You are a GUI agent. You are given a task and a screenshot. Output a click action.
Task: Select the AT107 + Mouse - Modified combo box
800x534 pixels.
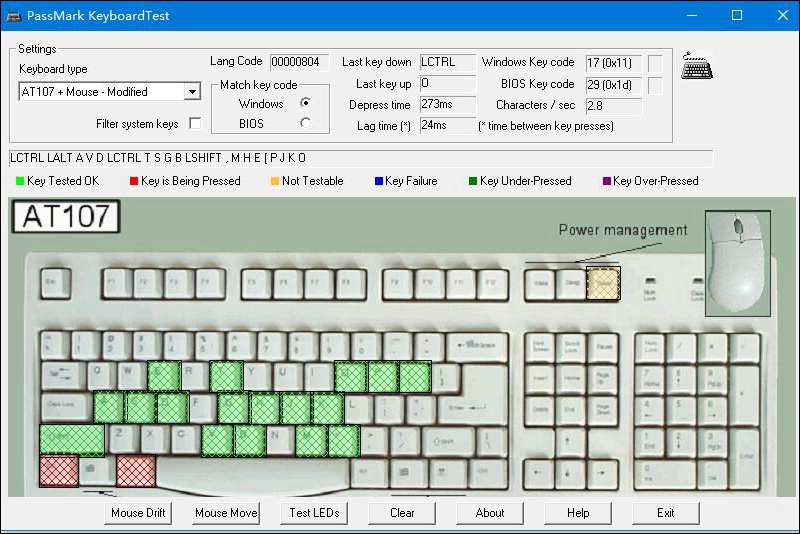tap(109, 92)
